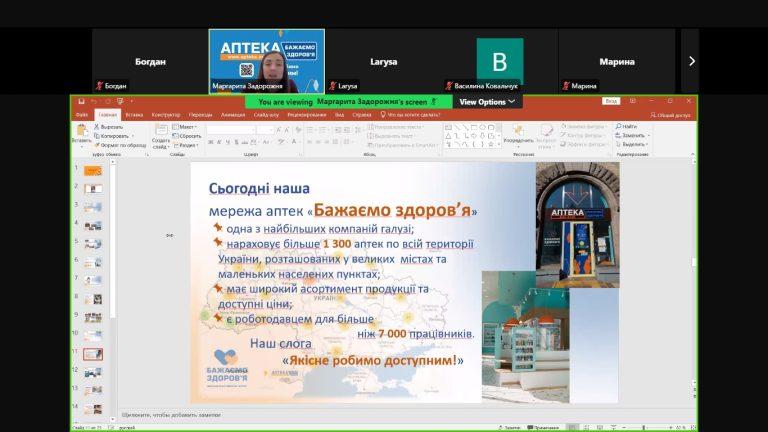Image resolution: width=768 pixels, height=432 pixels.
Task: Click the Underline (Ч) formatting icon
Action: click(x=228, y=142)
